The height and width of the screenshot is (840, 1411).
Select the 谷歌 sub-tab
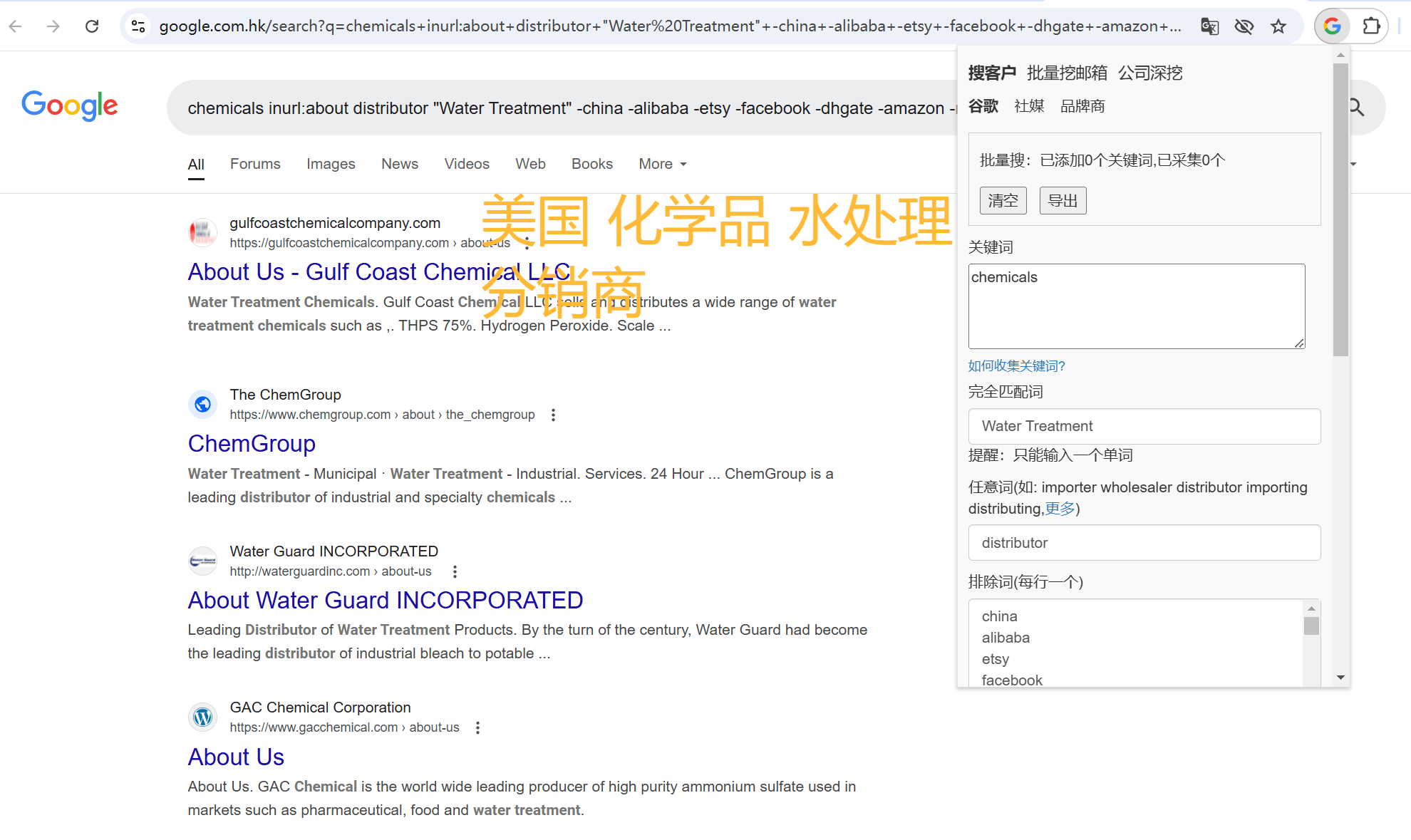(x=983, y=106)
